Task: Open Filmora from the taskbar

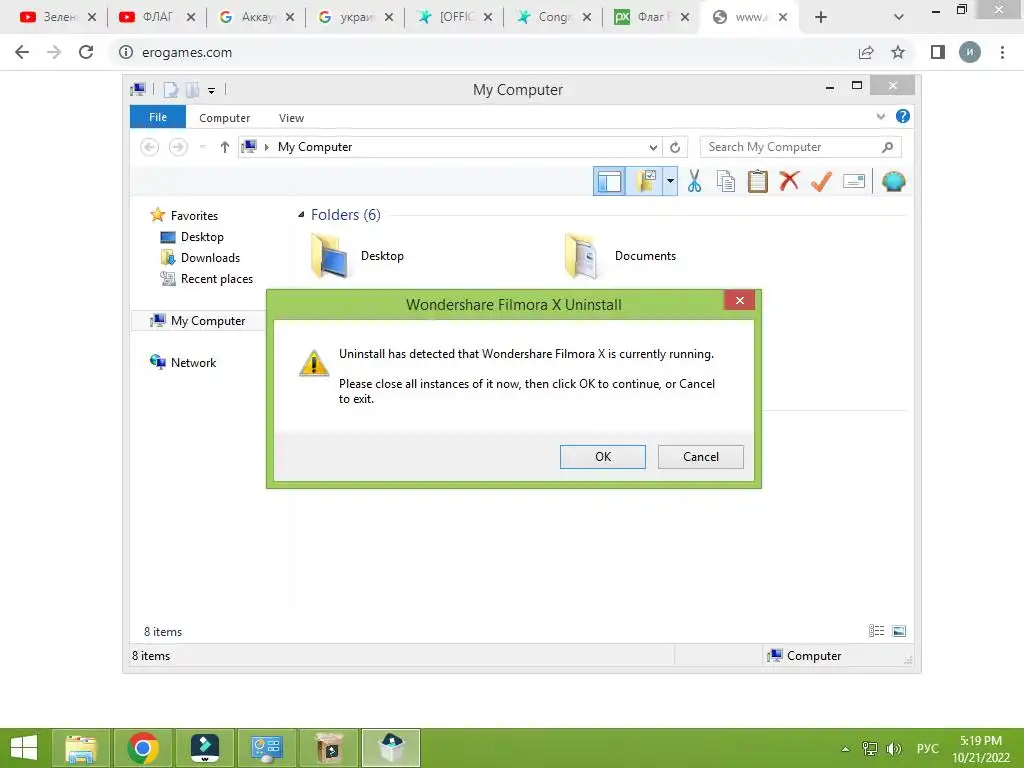Action: click(x=204, y=748)
